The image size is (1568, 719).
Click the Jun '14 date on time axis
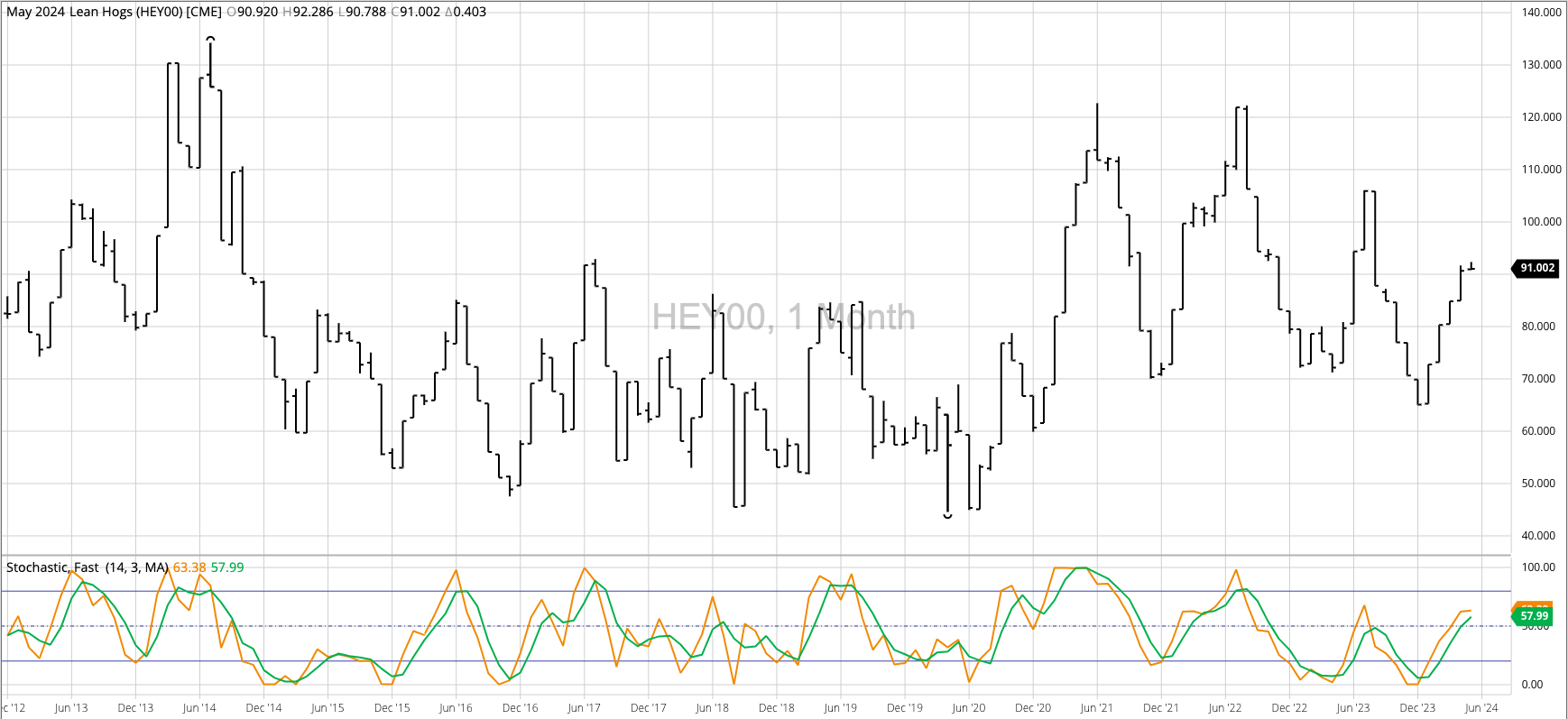coord(199,708)
